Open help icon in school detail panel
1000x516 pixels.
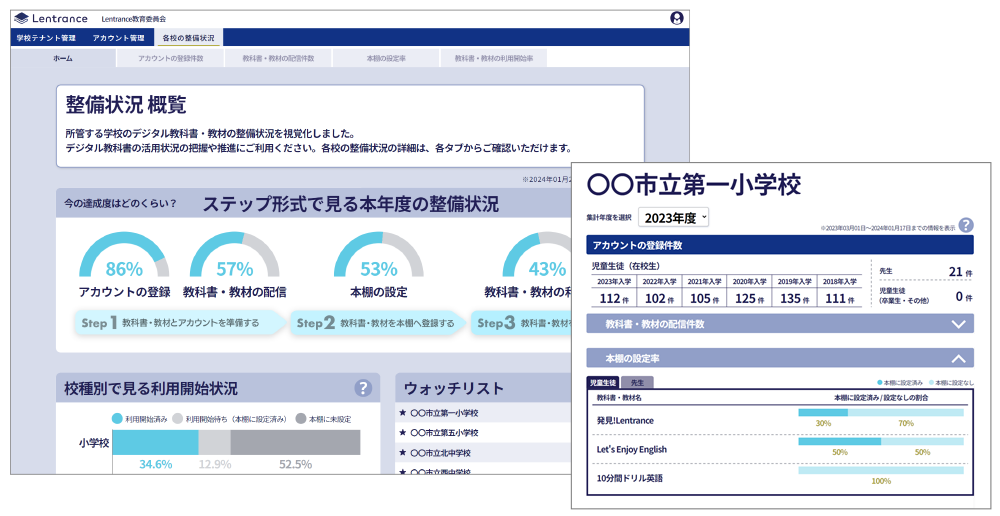pos(966,225)
